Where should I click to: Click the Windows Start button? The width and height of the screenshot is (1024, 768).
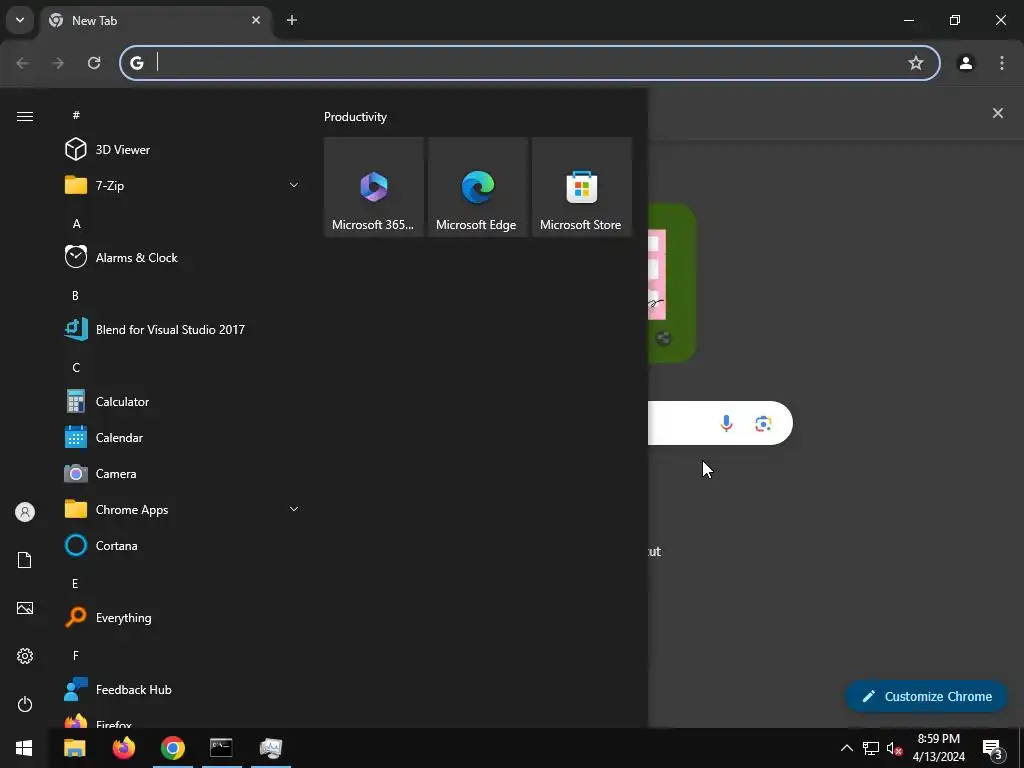24,748
